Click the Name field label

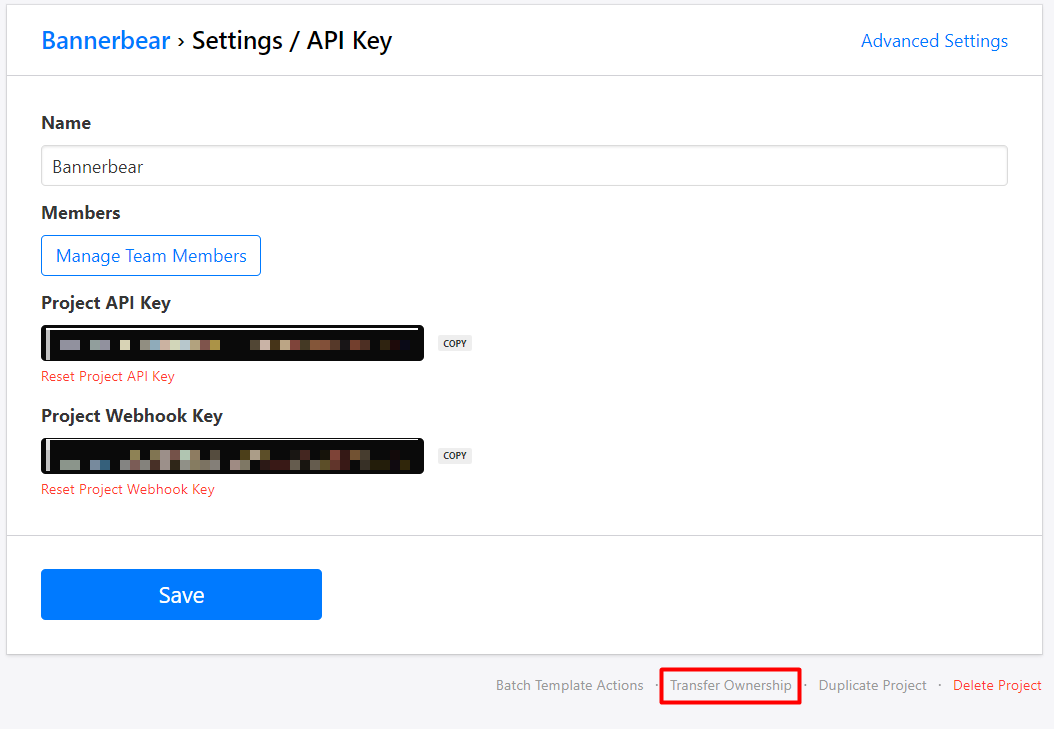66,123
